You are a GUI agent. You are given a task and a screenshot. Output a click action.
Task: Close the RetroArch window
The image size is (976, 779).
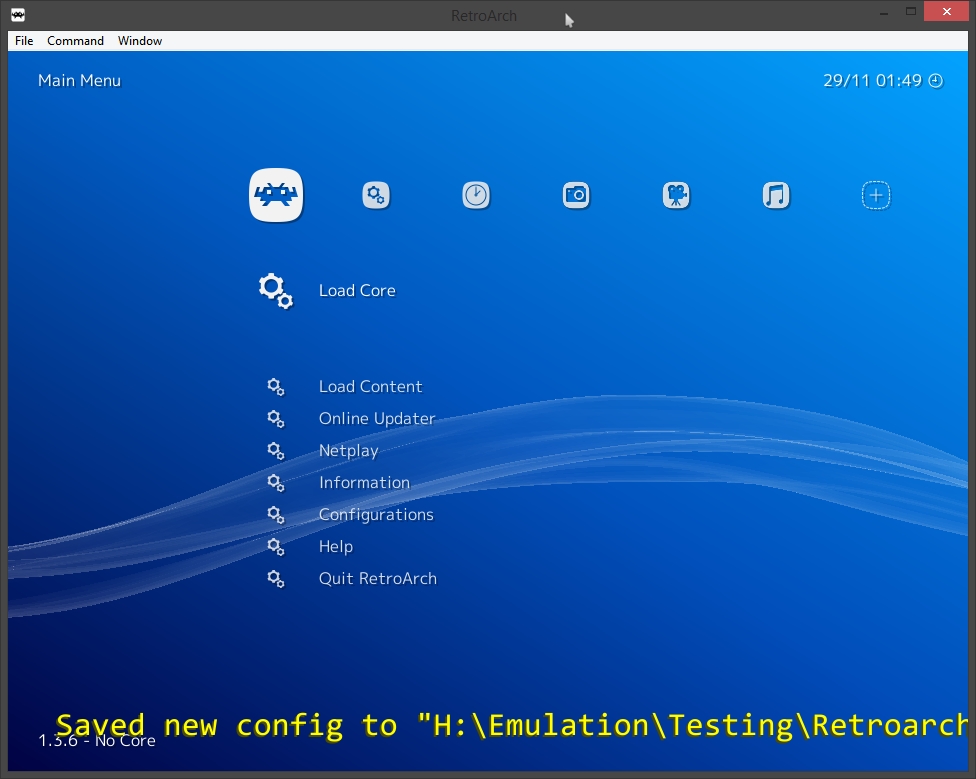pyautogui.click(x=946, y=12)
